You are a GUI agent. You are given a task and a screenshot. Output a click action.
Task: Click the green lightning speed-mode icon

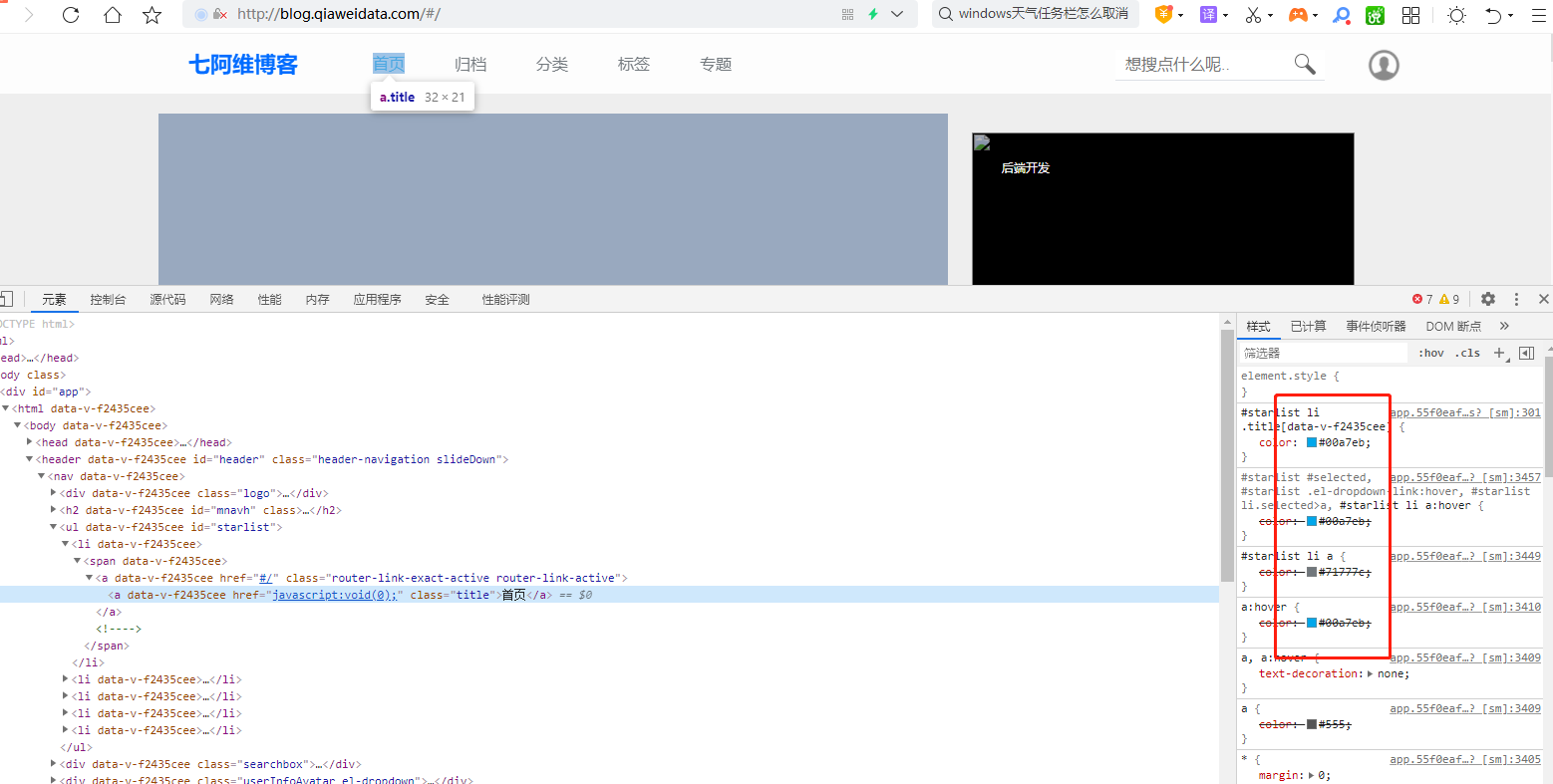pyautogui.click(x=873, y=14)
